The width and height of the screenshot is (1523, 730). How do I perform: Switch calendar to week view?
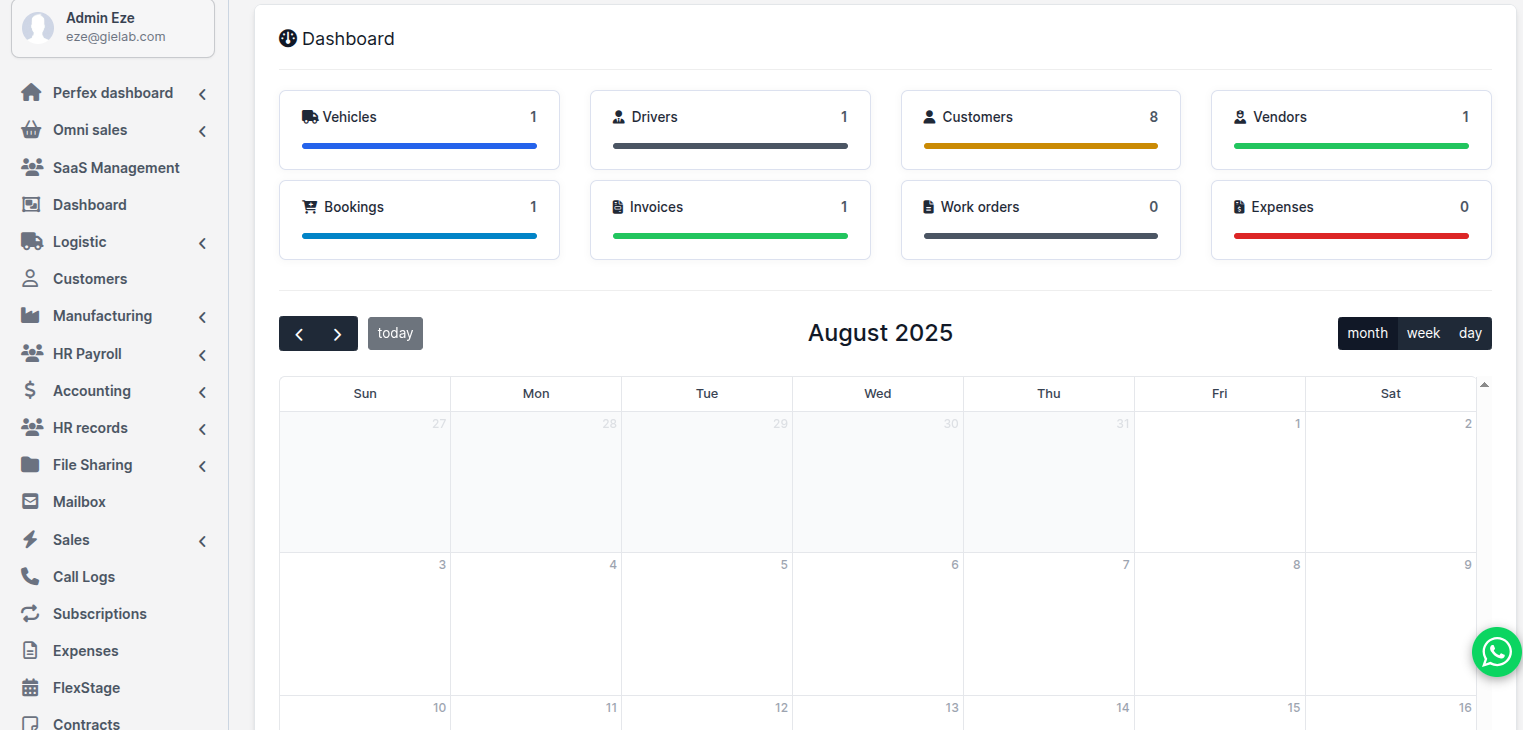[1423, 333]
